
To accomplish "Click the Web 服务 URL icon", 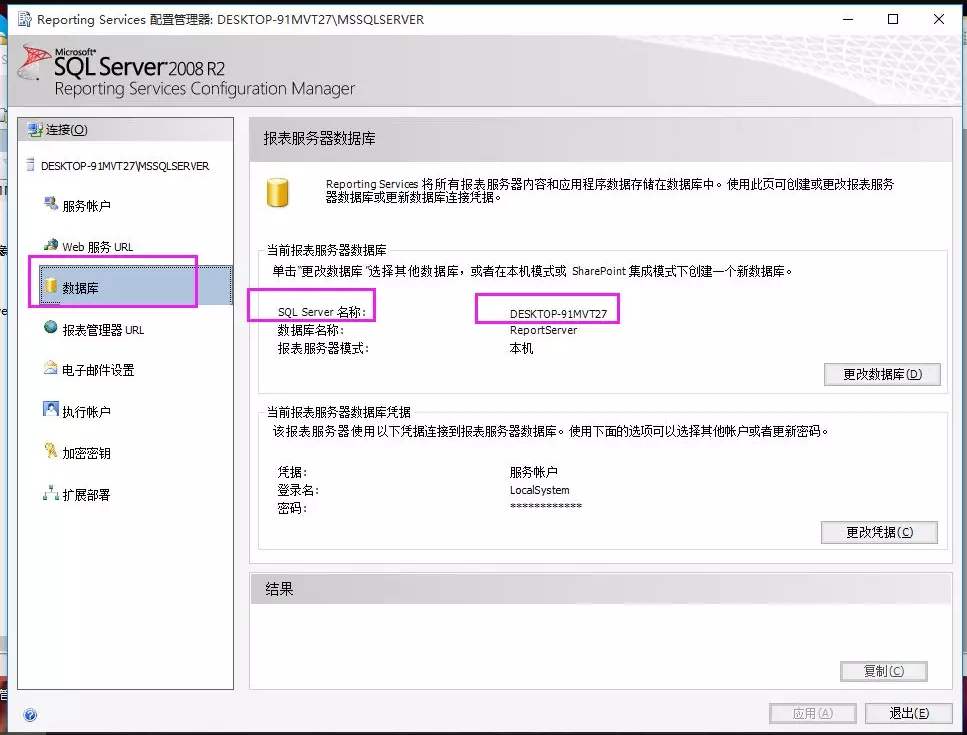I will tap(51, 245).
